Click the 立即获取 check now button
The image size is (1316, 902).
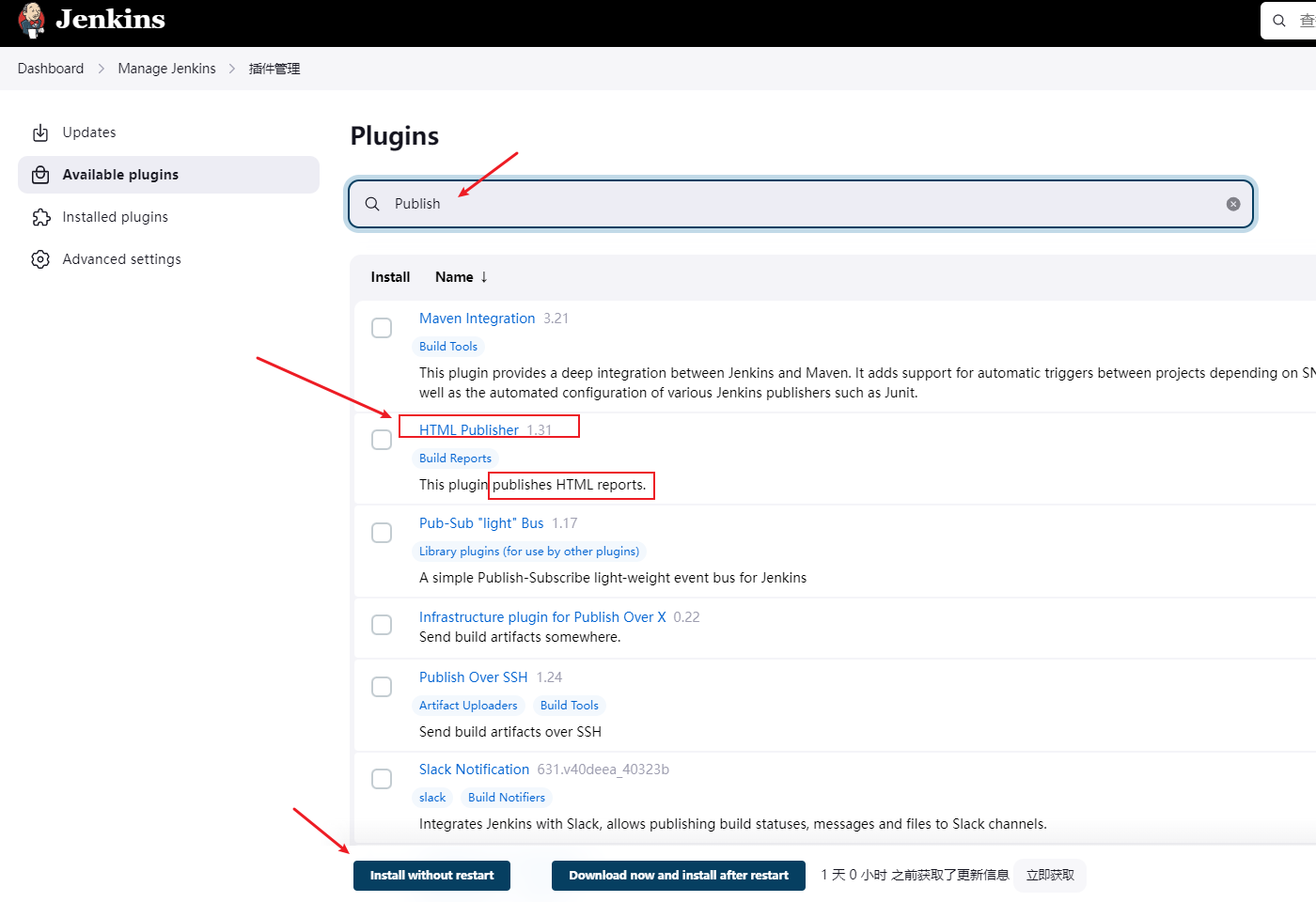(1050, 876)
